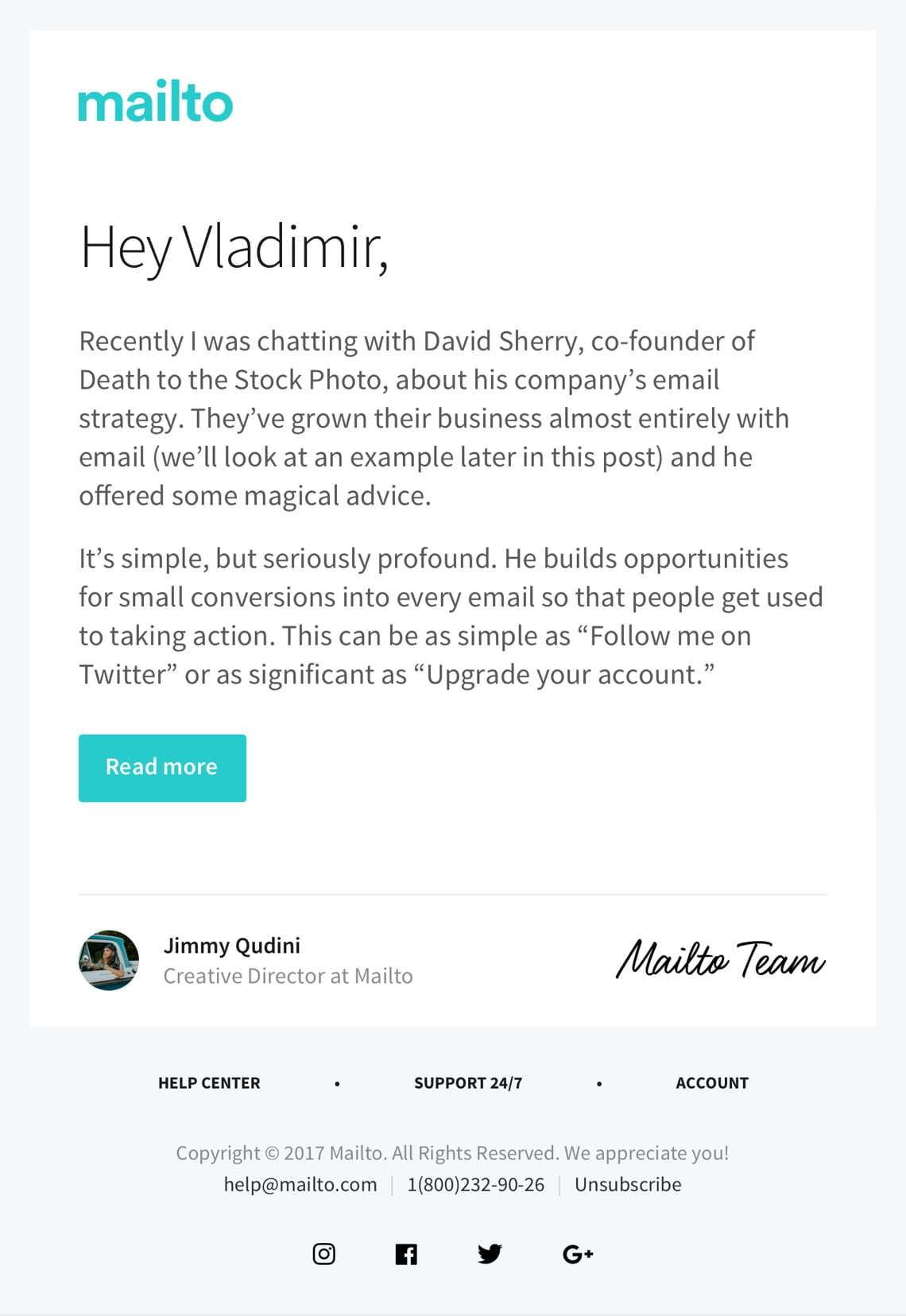The height and width of the screenshot is (1316, 906).
Task: Click the help@mailto.com email address
Action: [x=300, y=1184]
